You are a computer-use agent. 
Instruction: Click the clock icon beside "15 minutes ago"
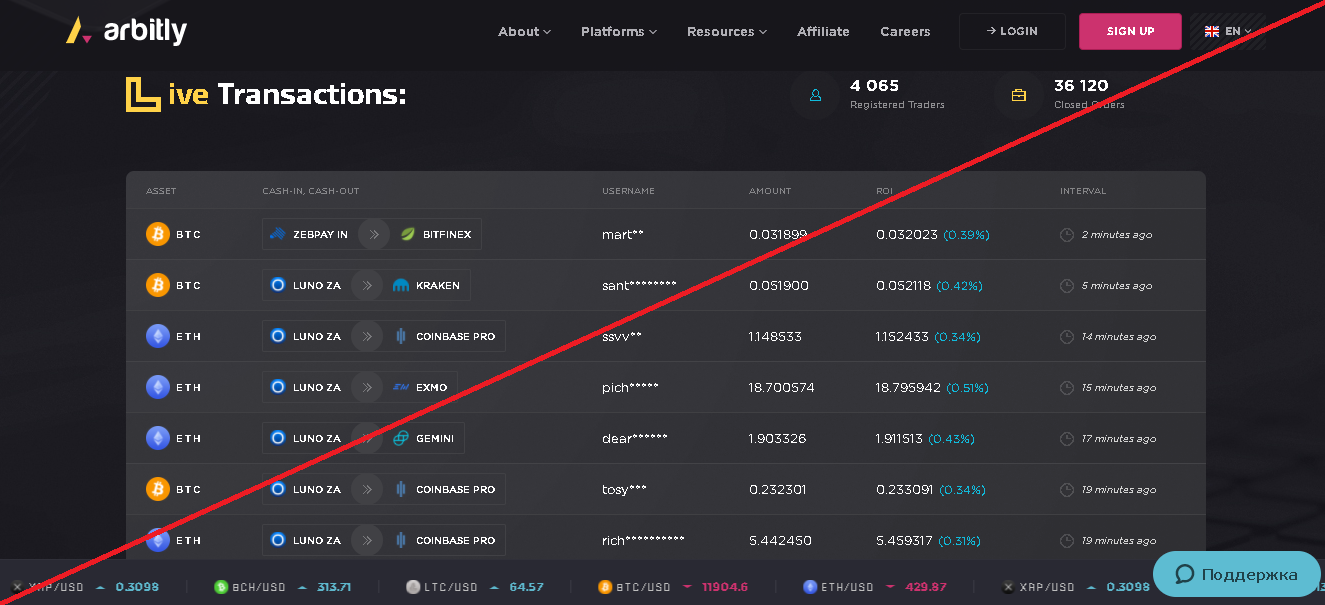[1067, 388]
